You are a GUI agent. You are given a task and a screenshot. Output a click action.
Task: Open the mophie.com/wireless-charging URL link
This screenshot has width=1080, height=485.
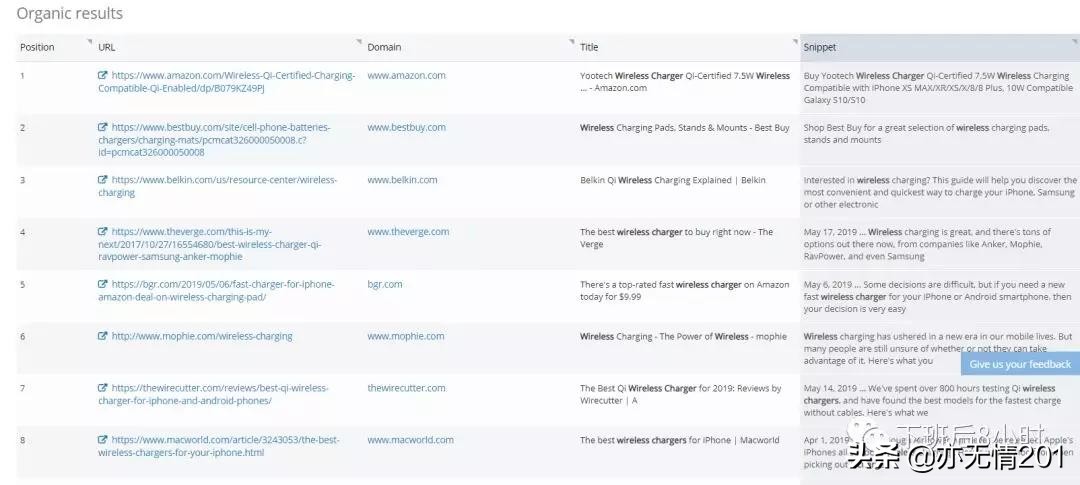click(x=202, y=336)
